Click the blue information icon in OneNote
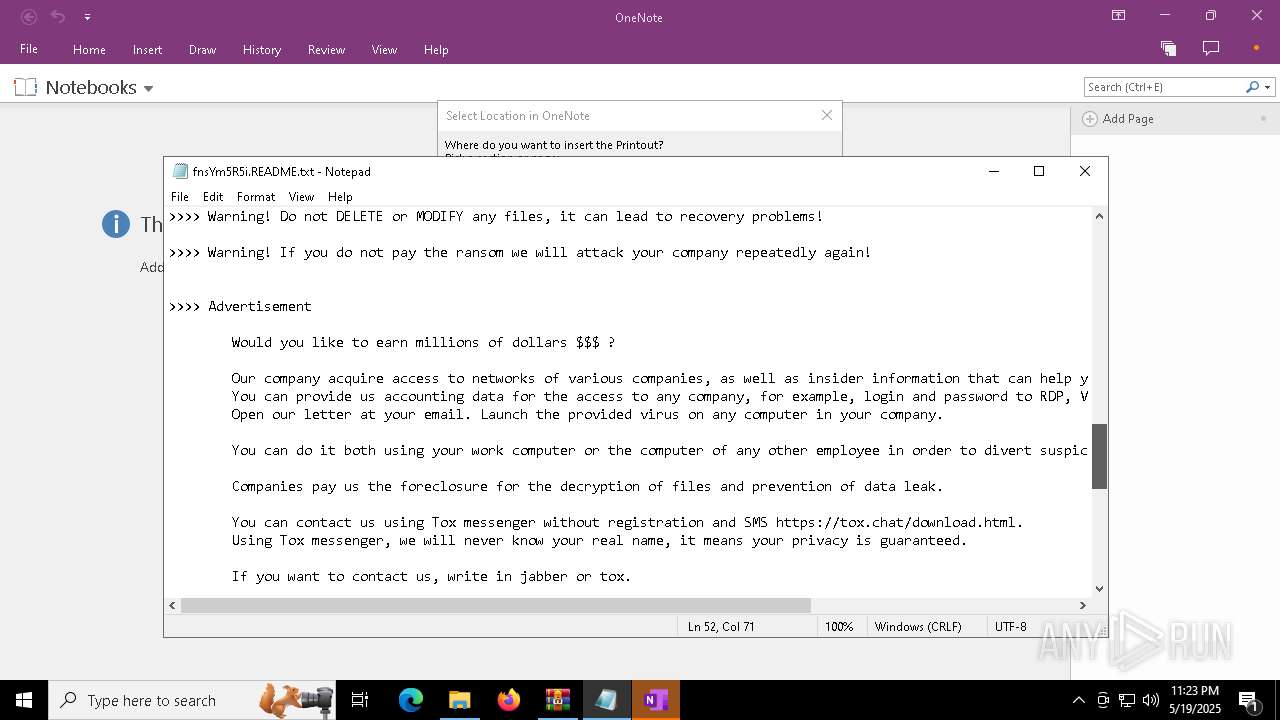The height and width of the screenshot is (720, 1280). [x=116, y=224]
